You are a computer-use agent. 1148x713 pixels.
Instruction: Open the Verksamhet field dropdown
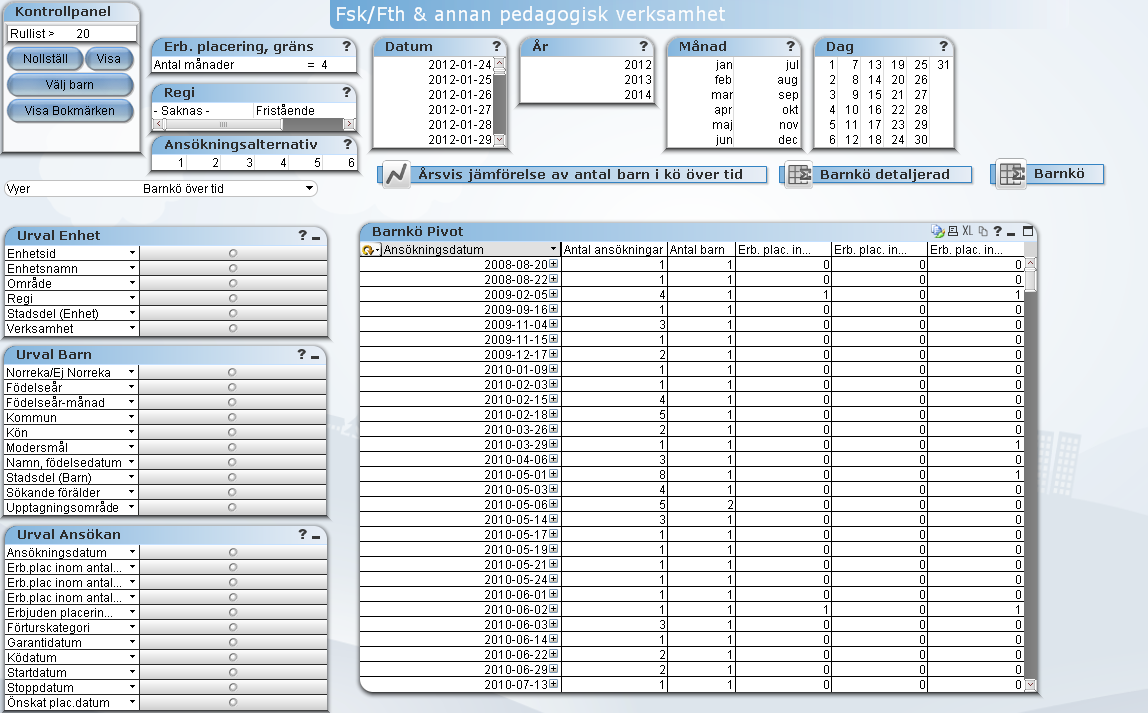click(132, 328)
